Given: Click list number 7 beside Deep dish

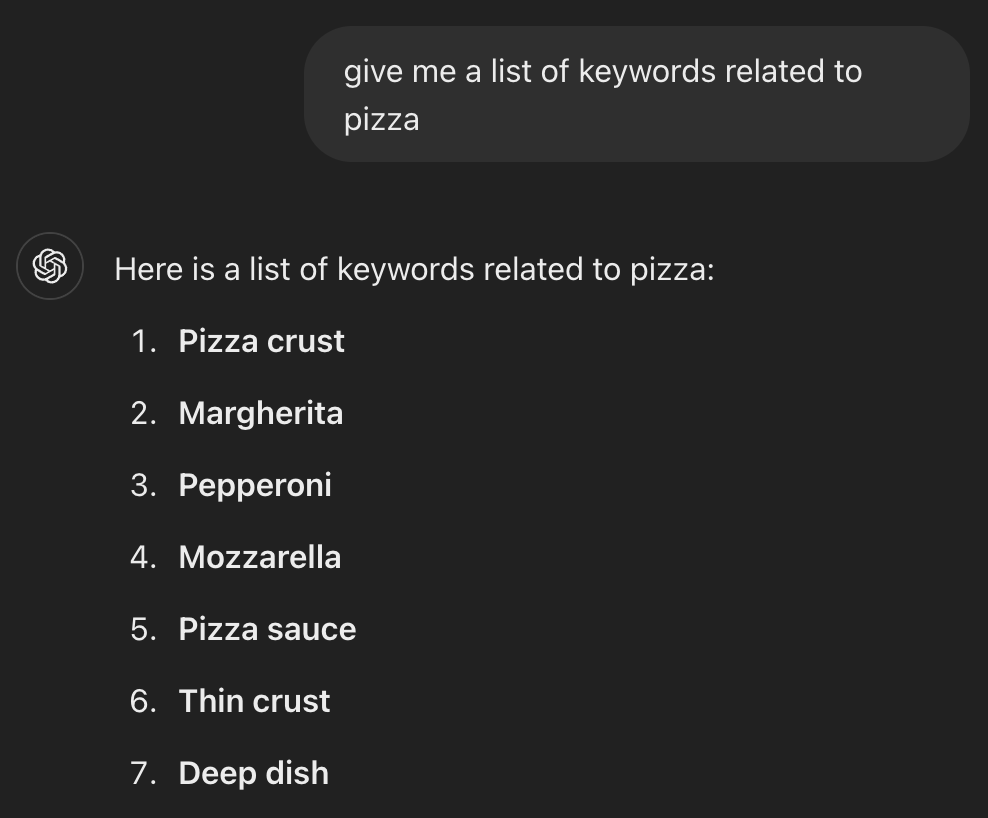Looking at the screenshot, I should point(143,773).
